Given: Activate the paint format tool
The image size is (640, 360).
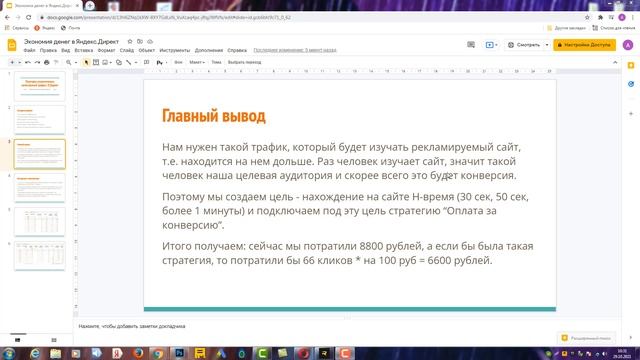Looking at the screenshot, I should [x=56, y=62].
